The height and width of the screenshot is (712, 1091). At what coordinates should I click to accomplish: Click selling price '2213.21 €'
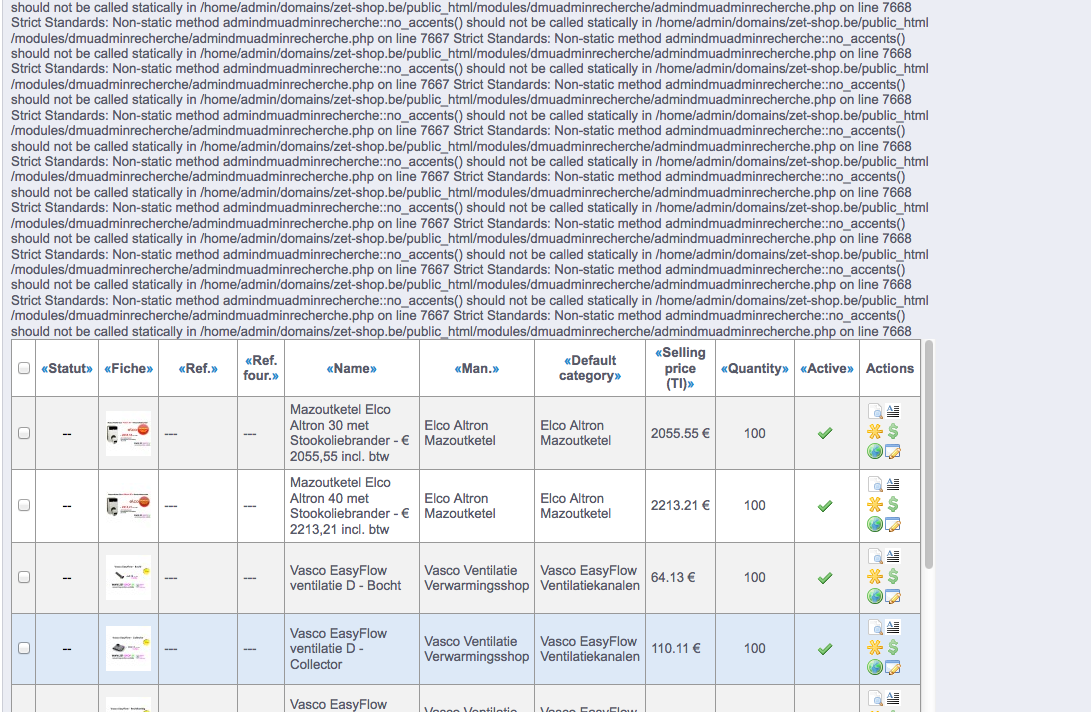(x=680, y=505)
